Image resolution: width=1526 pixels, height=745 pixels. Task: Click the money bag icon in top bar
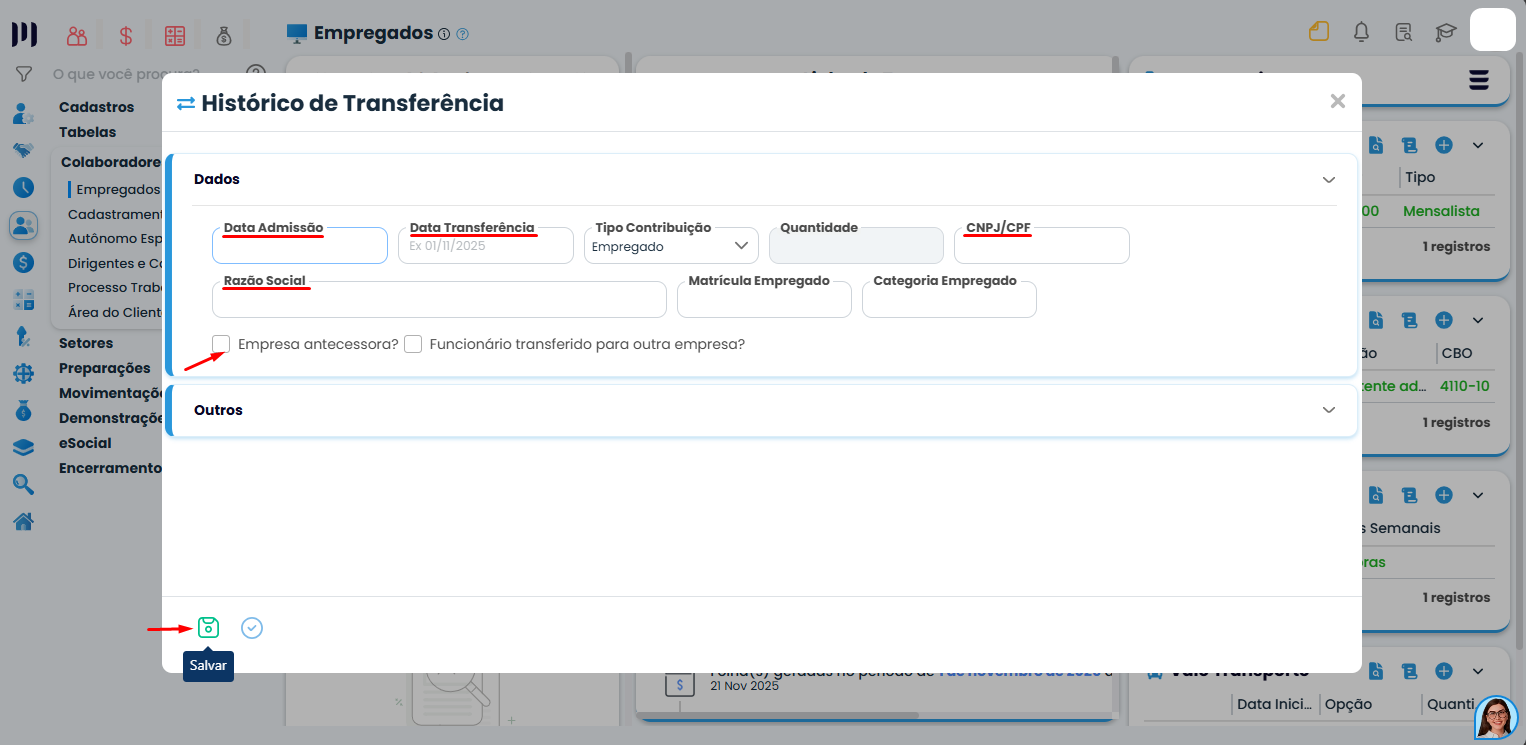tap(224, 36)
